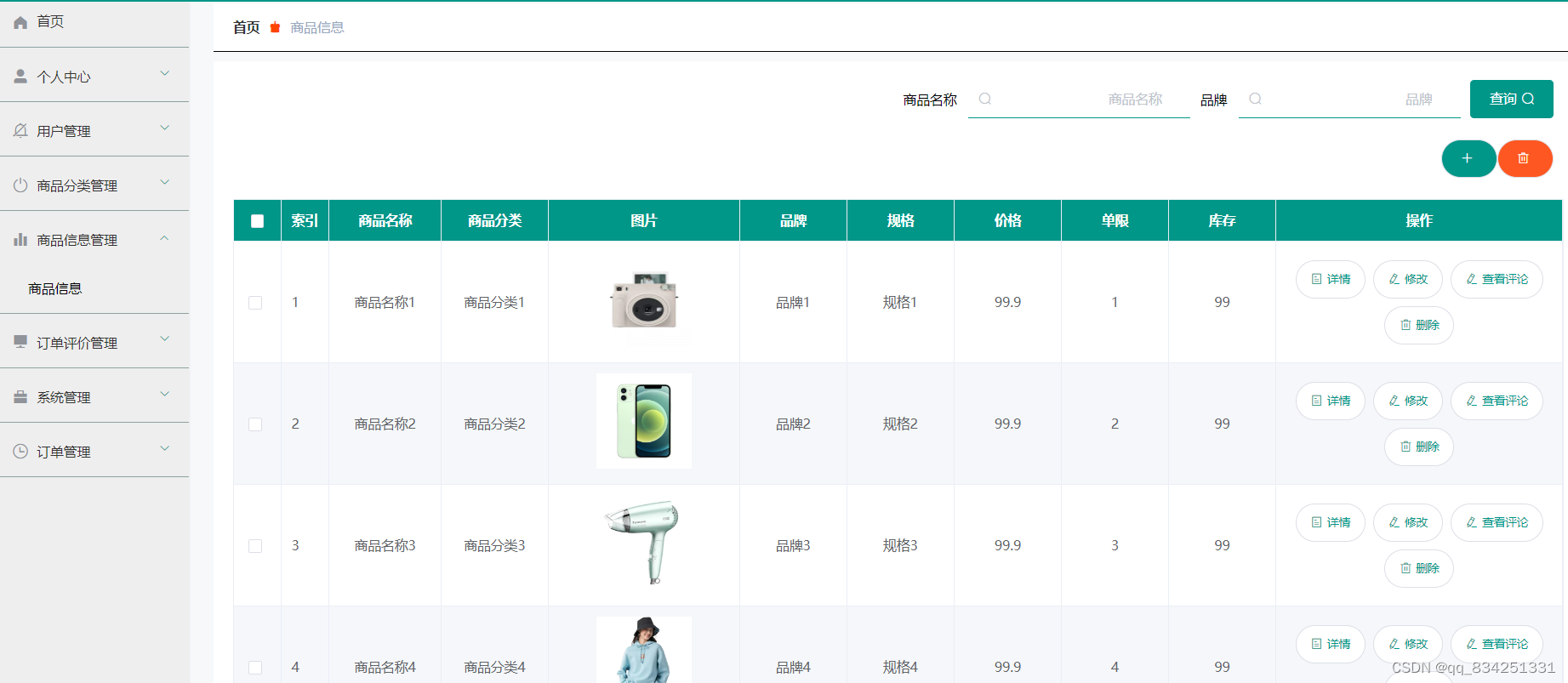
Task: Click the 商品分类 column header
Action: point(494,220)
